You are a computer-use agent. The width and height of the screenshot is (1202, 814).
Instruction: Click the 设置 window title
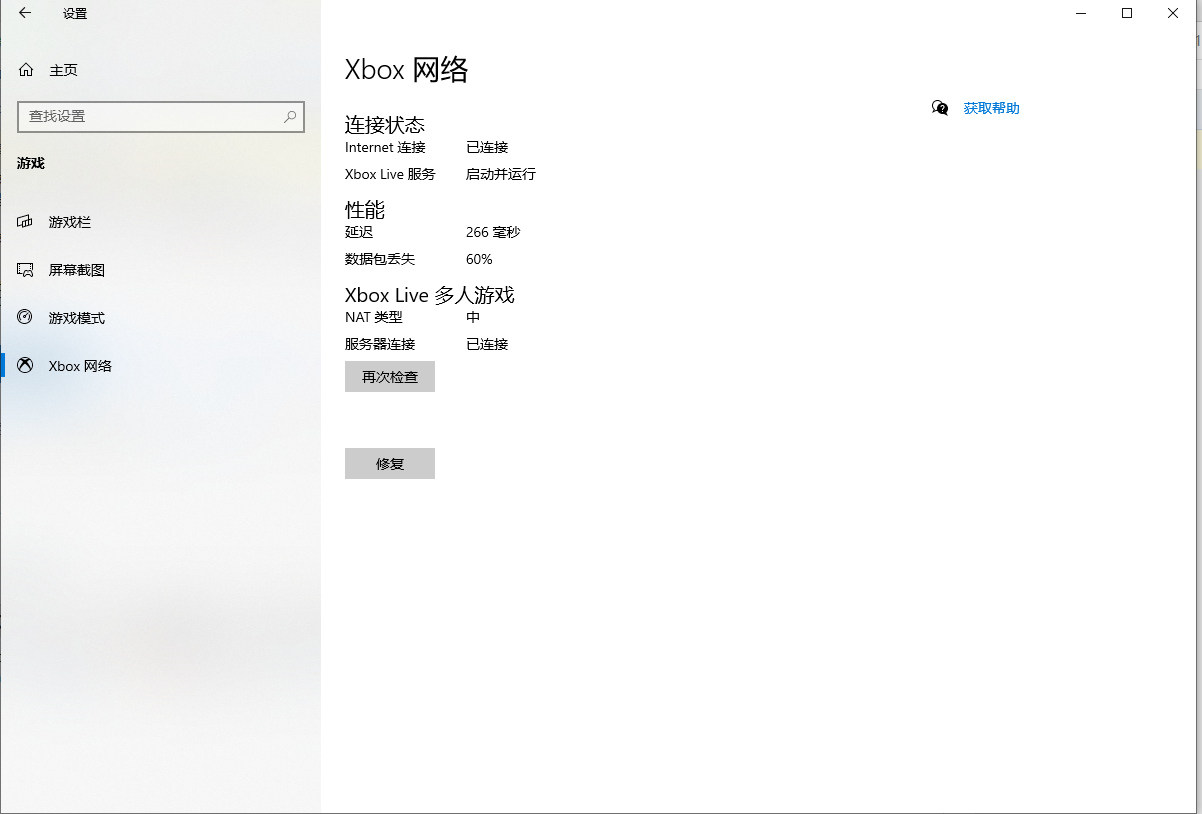tap(75, 14)
